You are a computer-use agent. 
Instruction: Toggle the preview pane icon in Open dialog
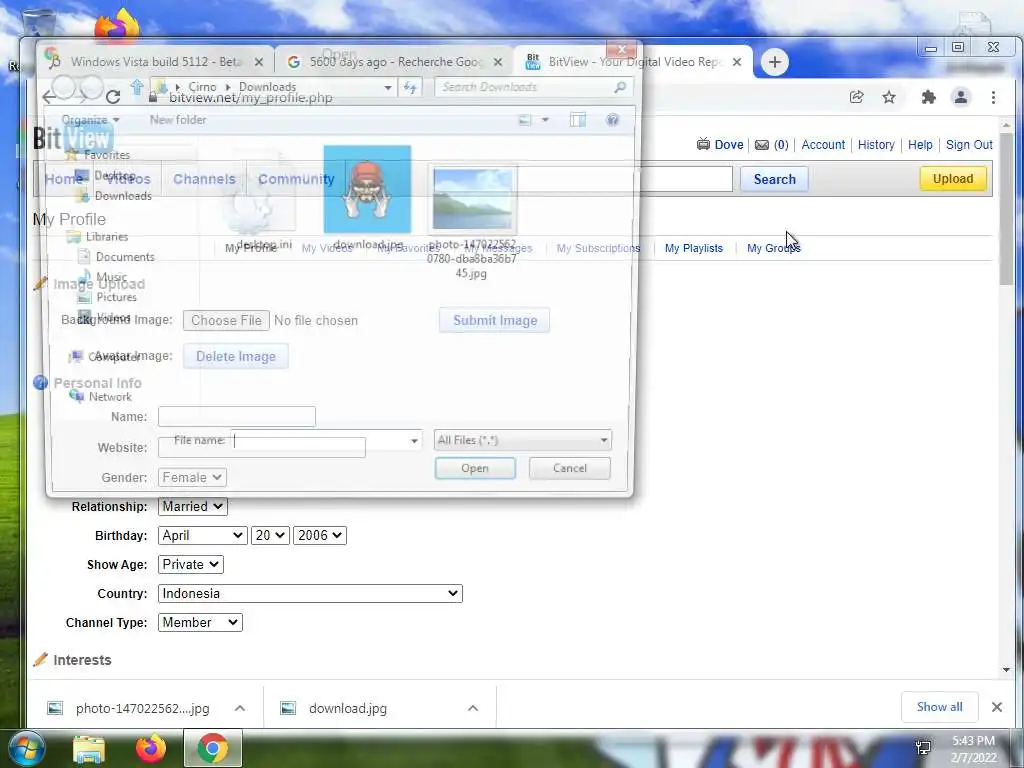(577, 120)
